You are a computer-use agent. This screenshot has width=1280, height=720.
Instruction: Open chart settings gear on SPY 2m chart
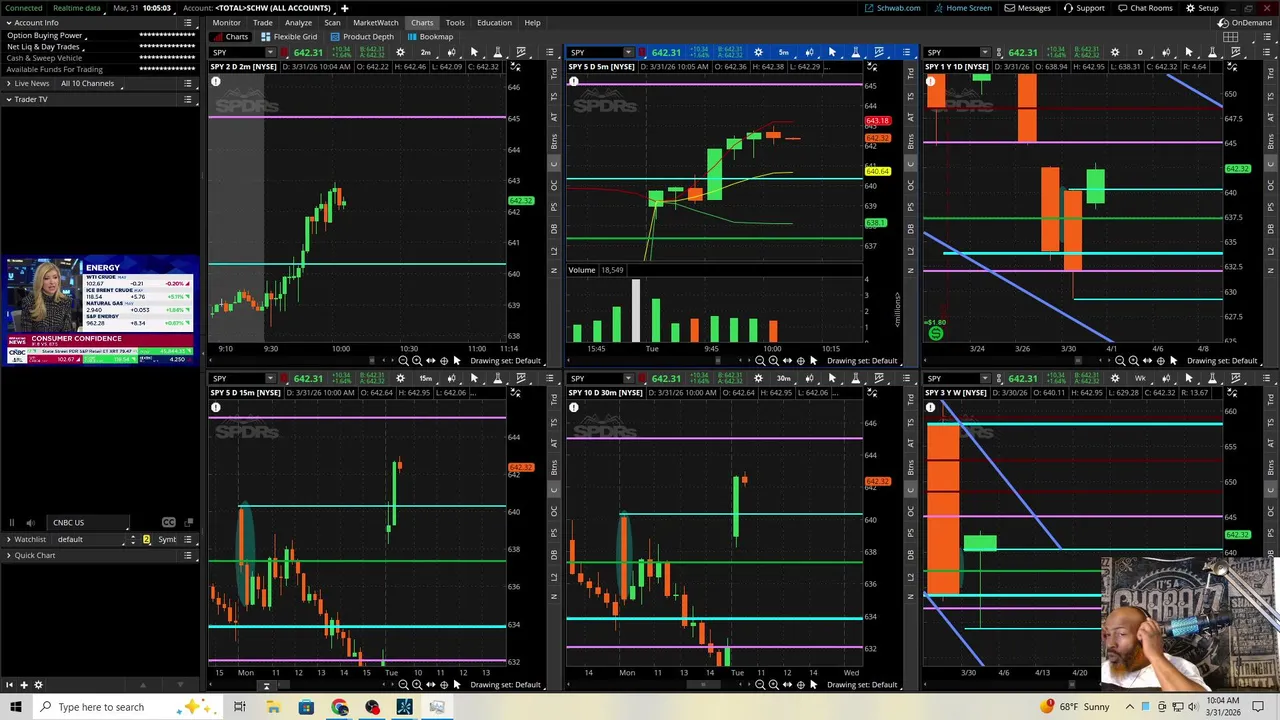click(x=400, y=52)
